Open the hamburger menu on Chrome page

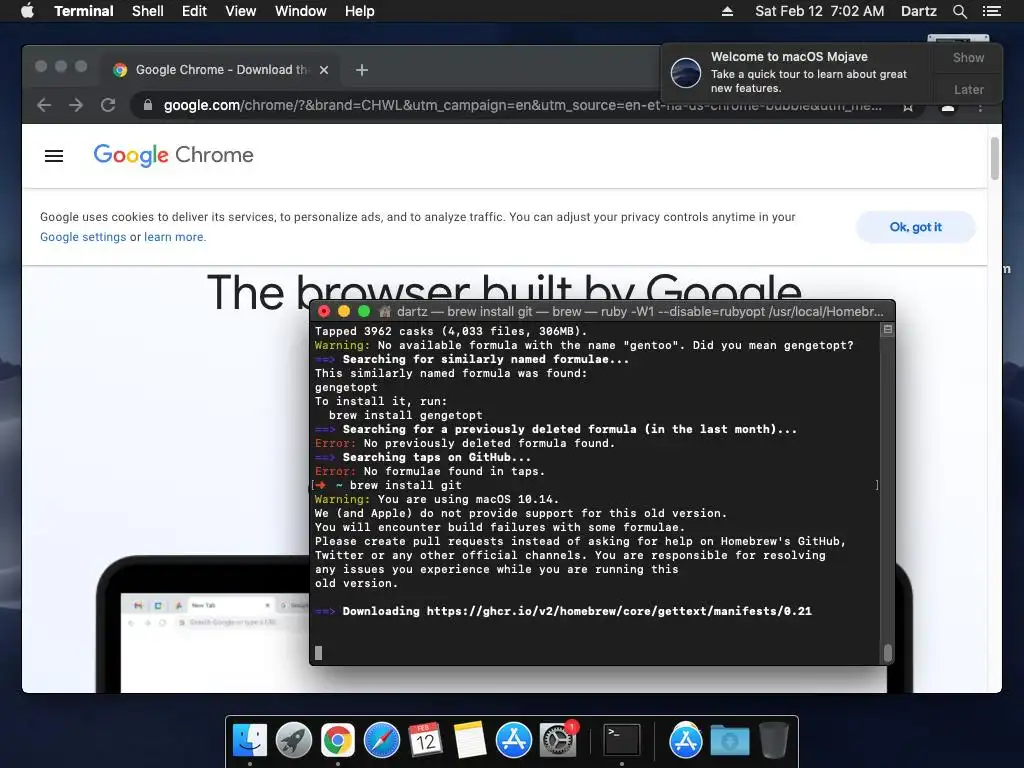(x=54, y=155)
